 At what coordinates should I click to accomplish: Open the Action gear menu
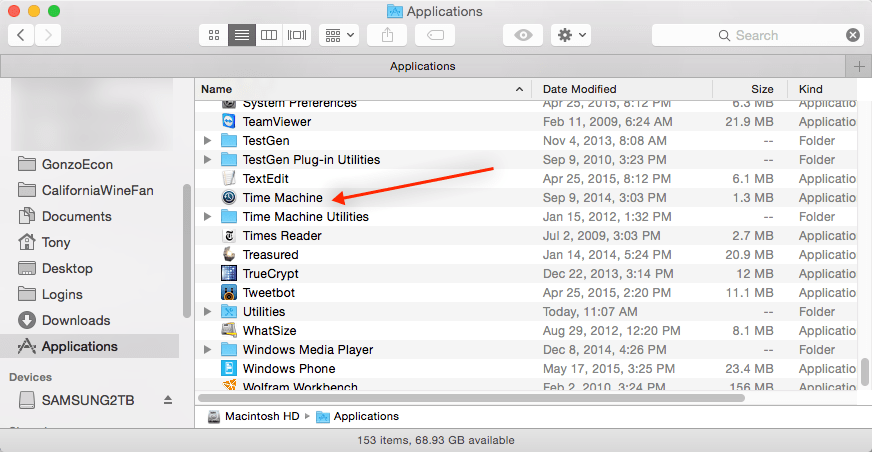point(571,35)
